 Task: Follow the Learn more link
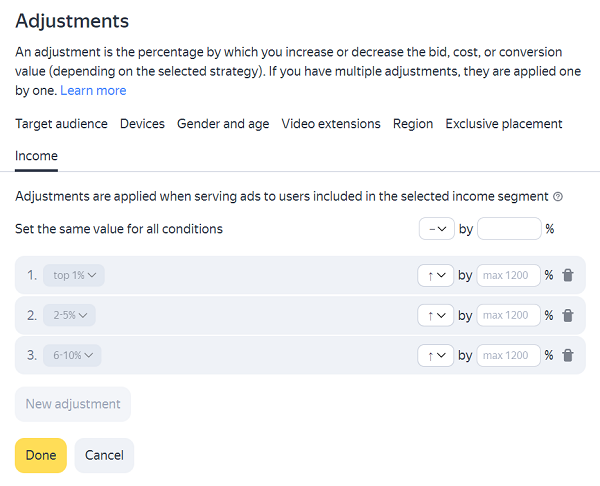93,90
